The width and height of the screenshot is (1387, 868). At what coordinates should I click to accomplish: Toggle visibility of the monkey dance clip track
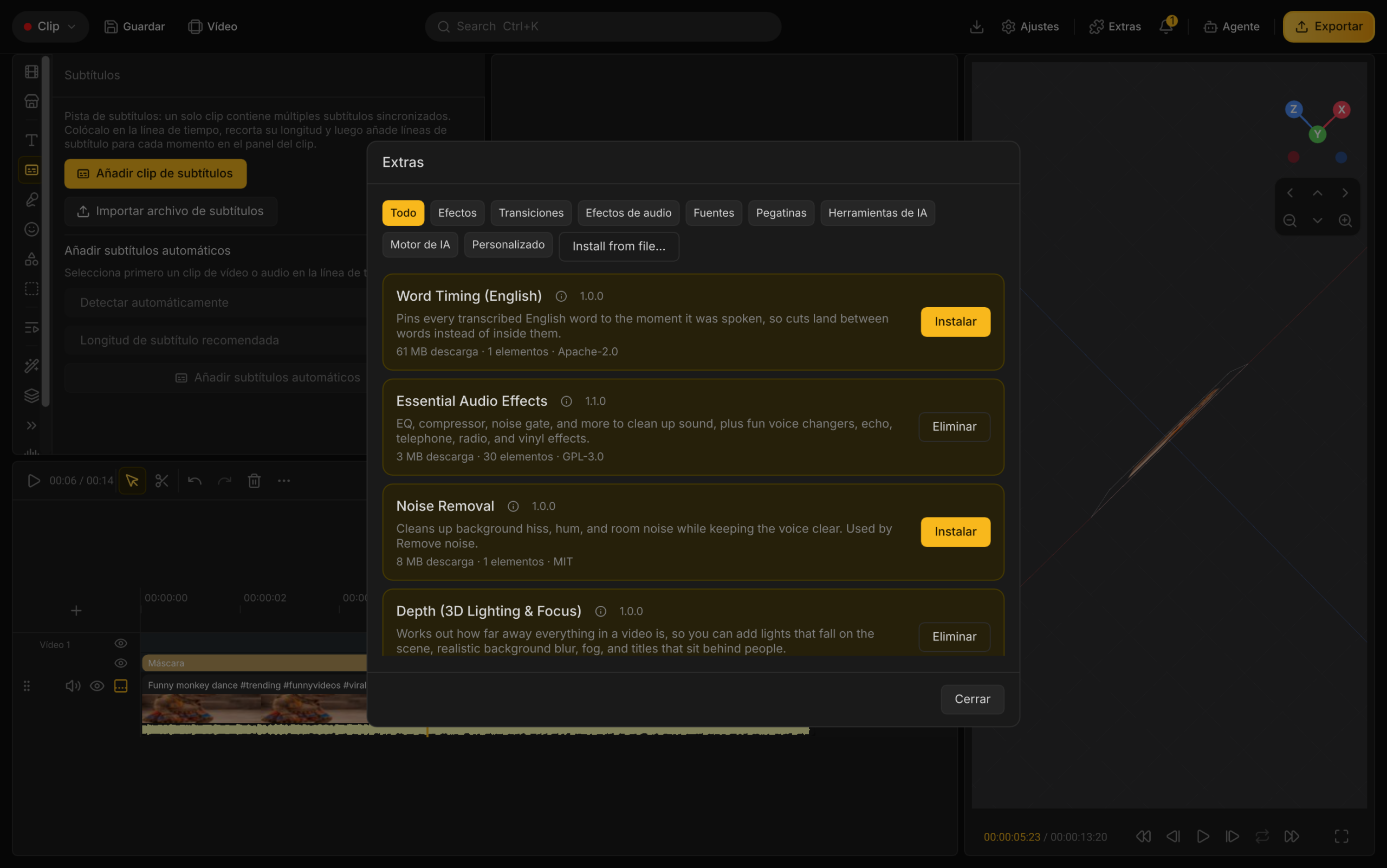97,685
